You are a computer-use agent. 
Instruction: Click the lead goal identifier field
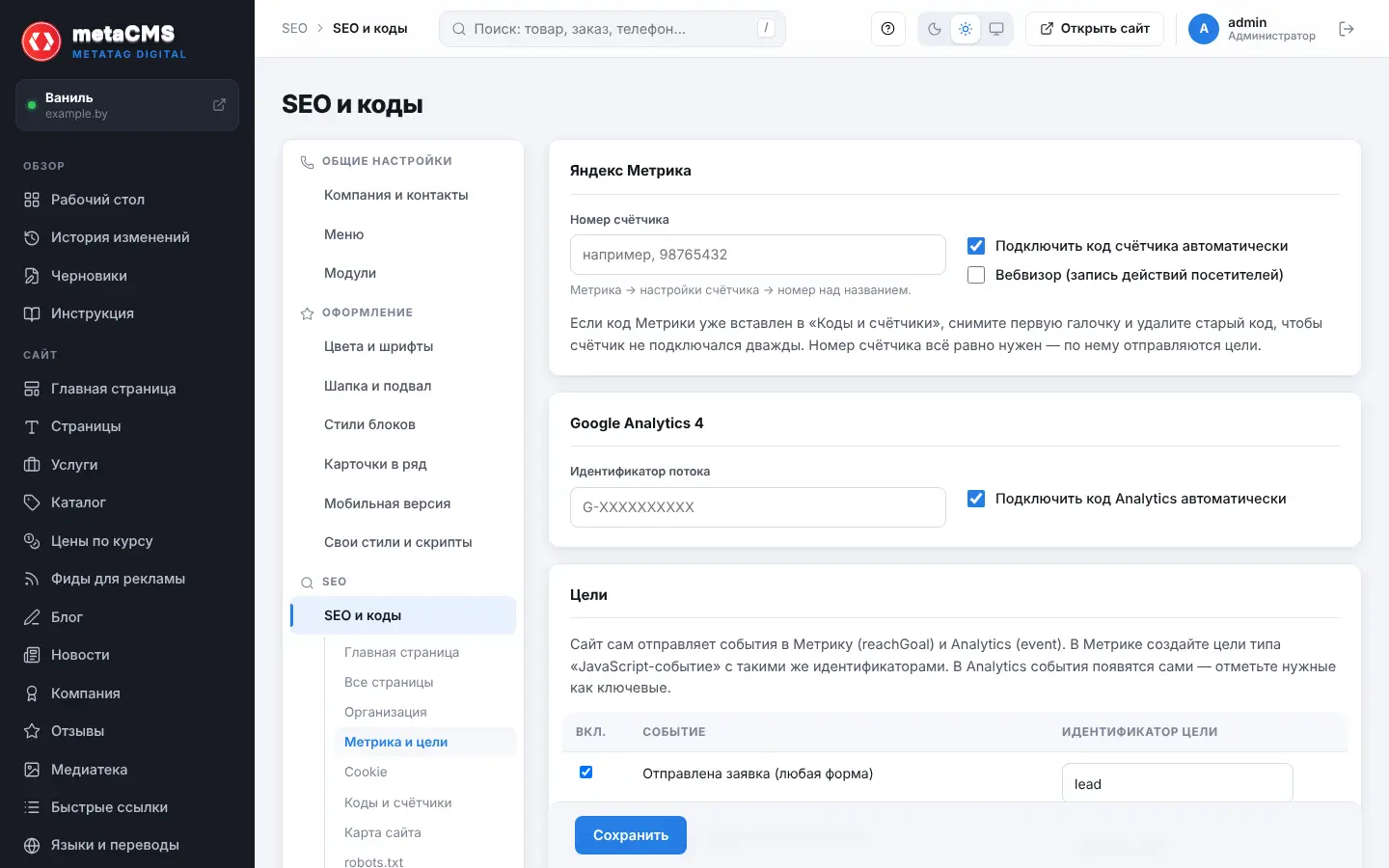(x=1178, y=783)
